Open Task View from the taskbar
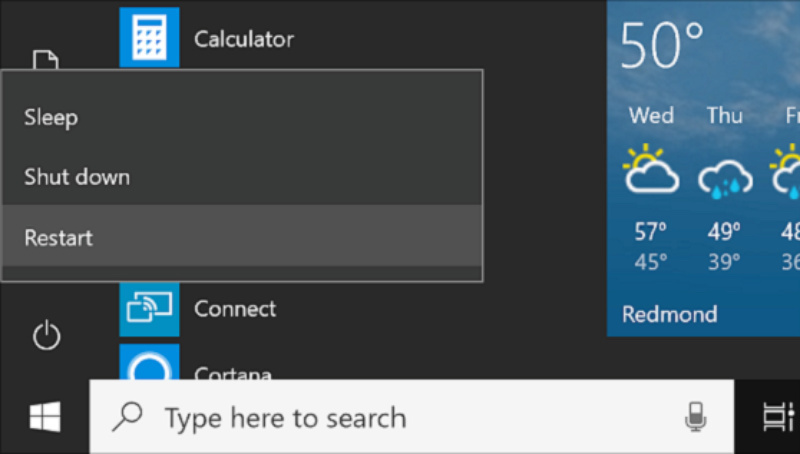The image size is (800, 454). pyautogui.click(x=774, y=417)
